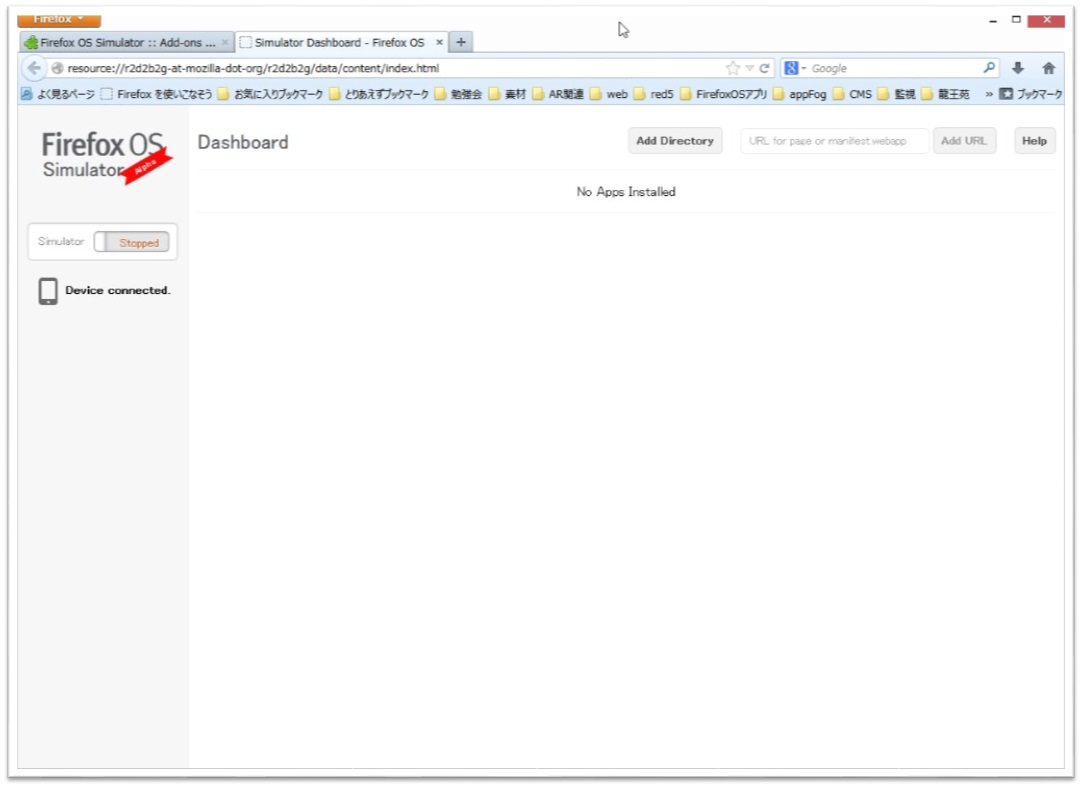Open AR関連 bookmark folder
This screenshot has width=1082, height=788.
tap(558, 94)
